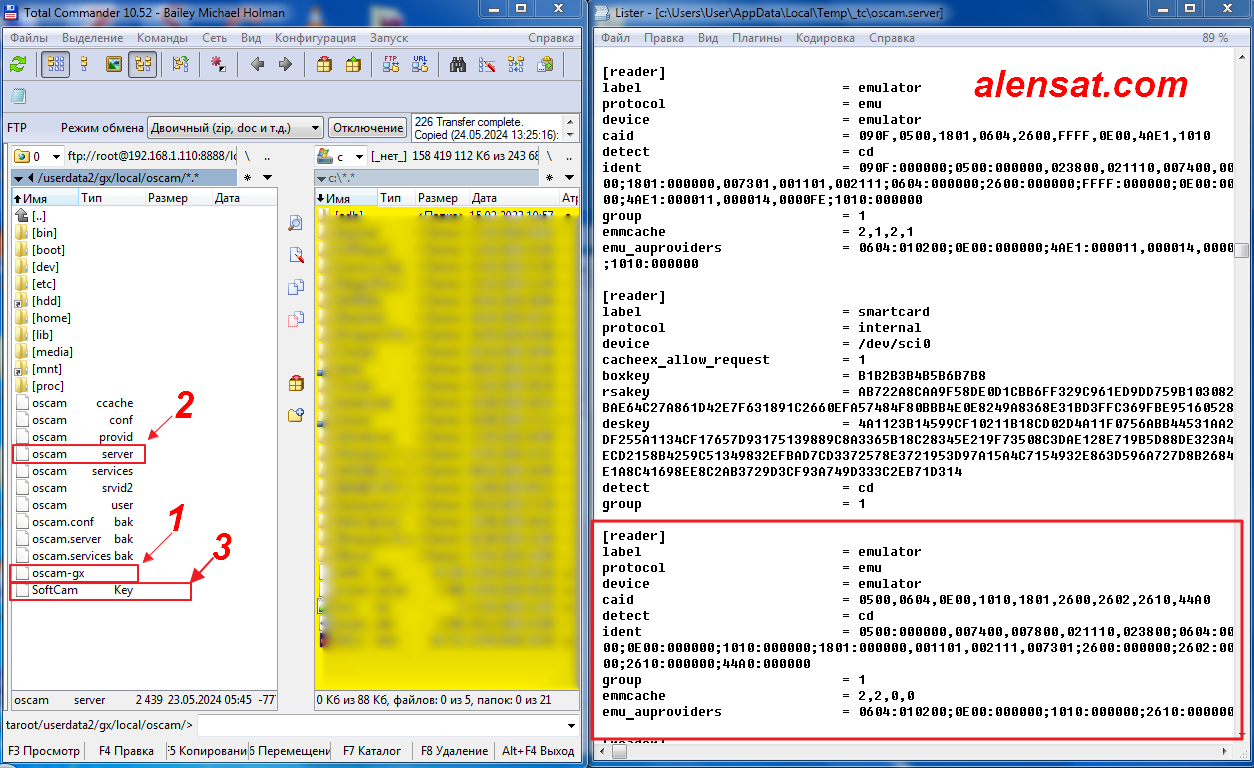The width and height of the screenshot is (1254, 768).
Task: Click vertical bar magnifier view icon
Action: (x=296, y=222)
